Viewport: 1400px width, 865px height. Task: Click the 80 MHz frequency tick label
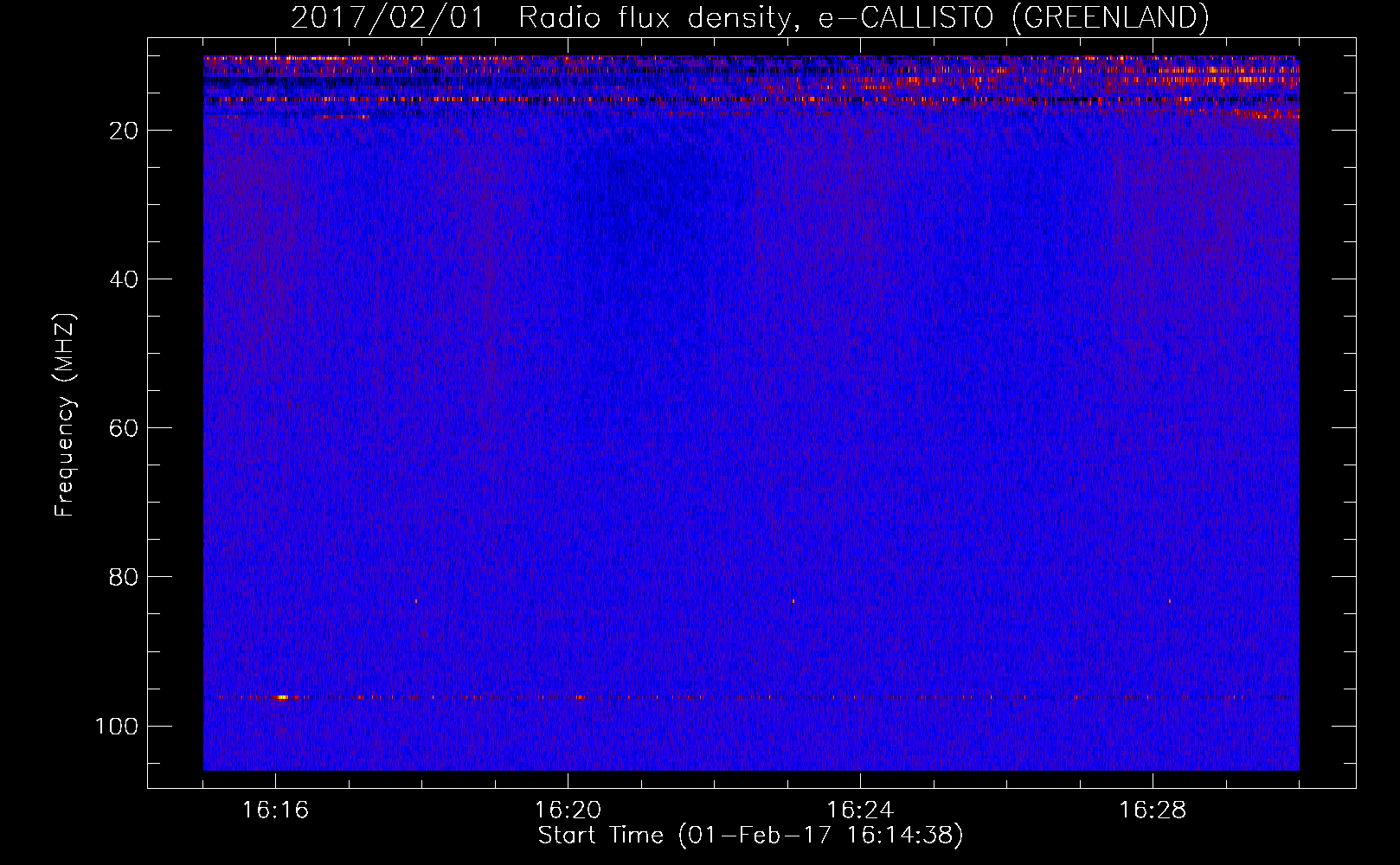click(124, 577)
